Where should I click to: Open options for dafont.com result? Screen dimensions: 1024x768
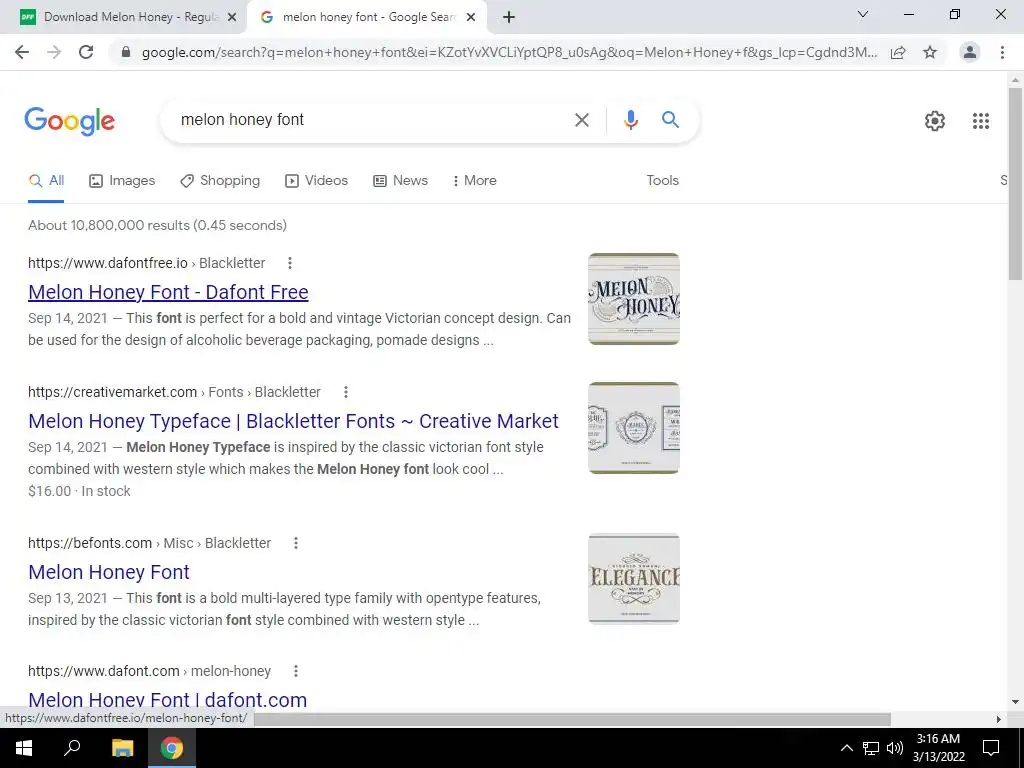point(296,671)
